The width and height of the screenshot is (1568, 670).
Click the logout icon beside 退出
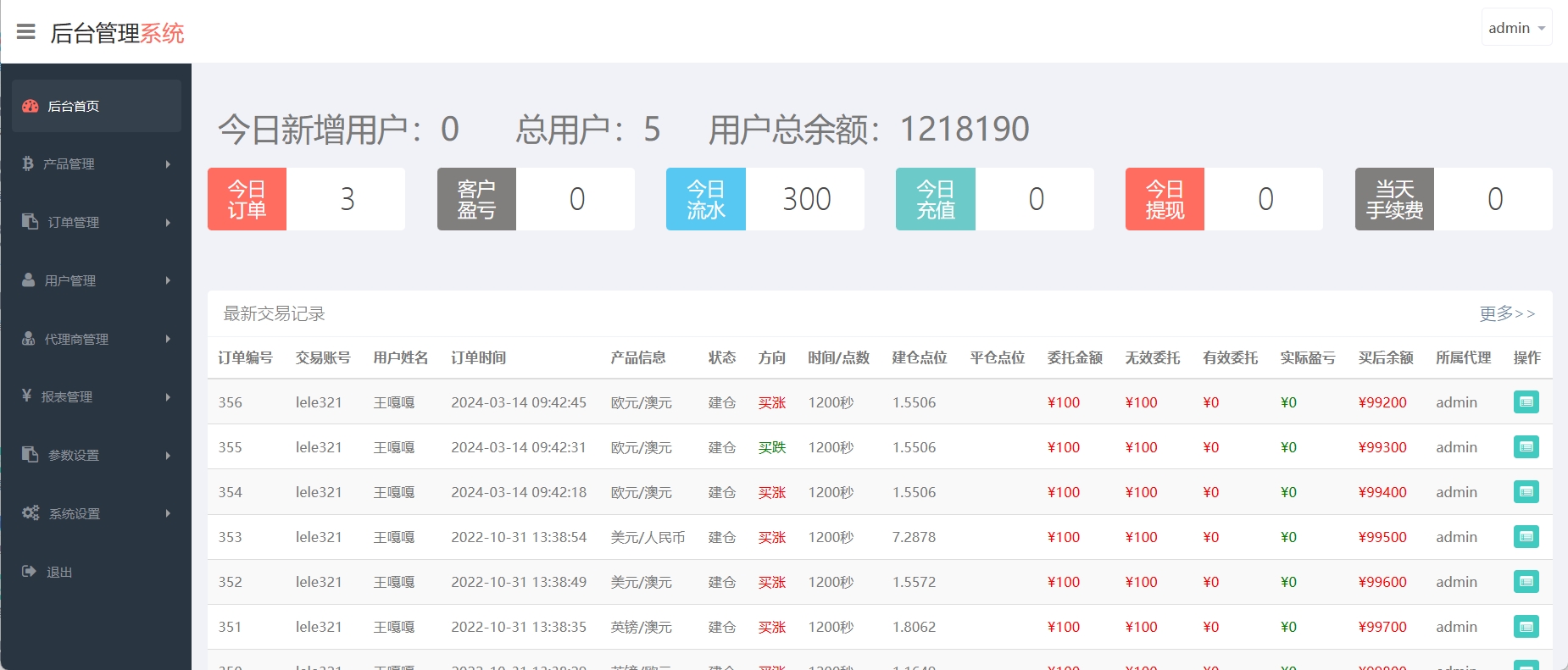click(x=29, y=572)
